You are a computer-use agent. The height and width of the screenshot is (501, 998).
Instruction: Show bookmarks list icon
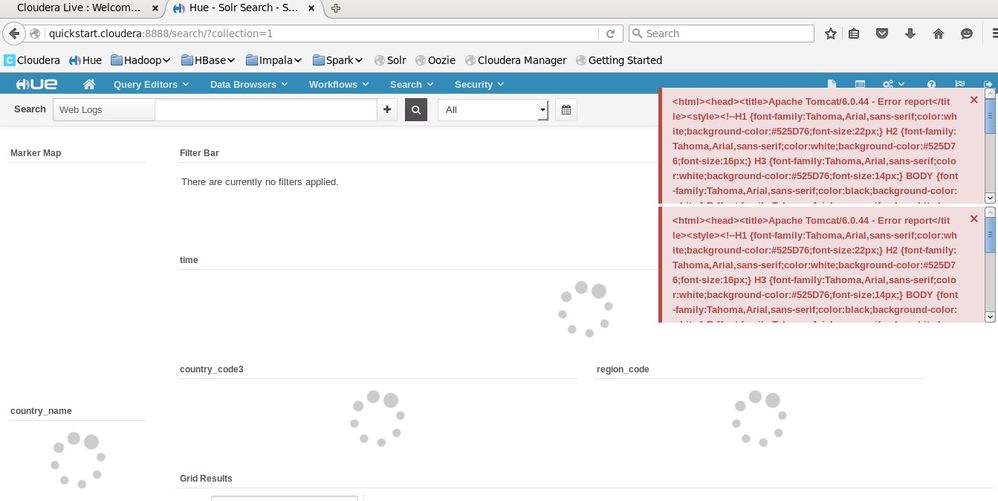tap(854, 34)
